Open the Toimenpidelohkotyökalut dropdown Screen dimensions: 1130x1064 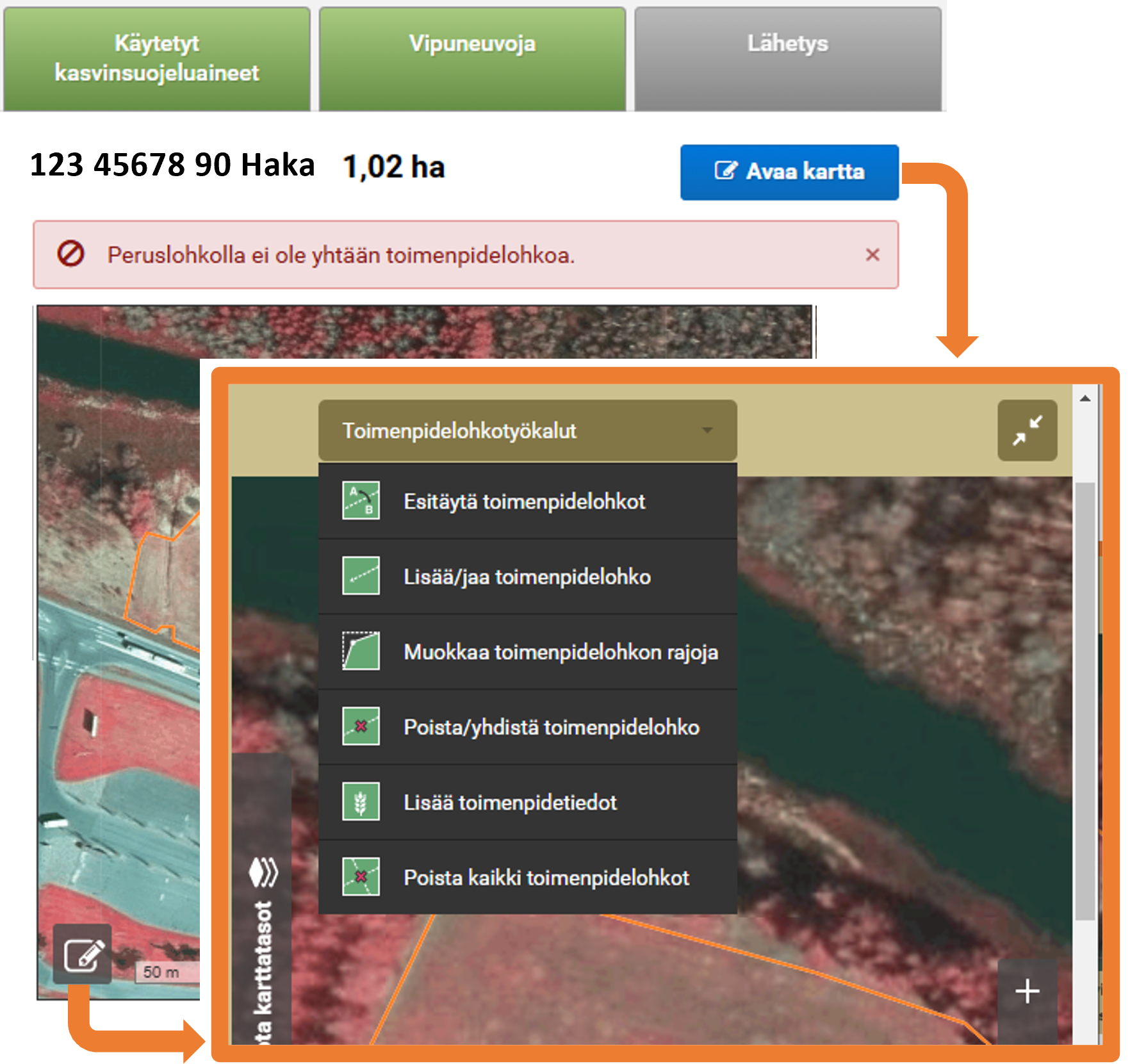(x=512, y=430)
